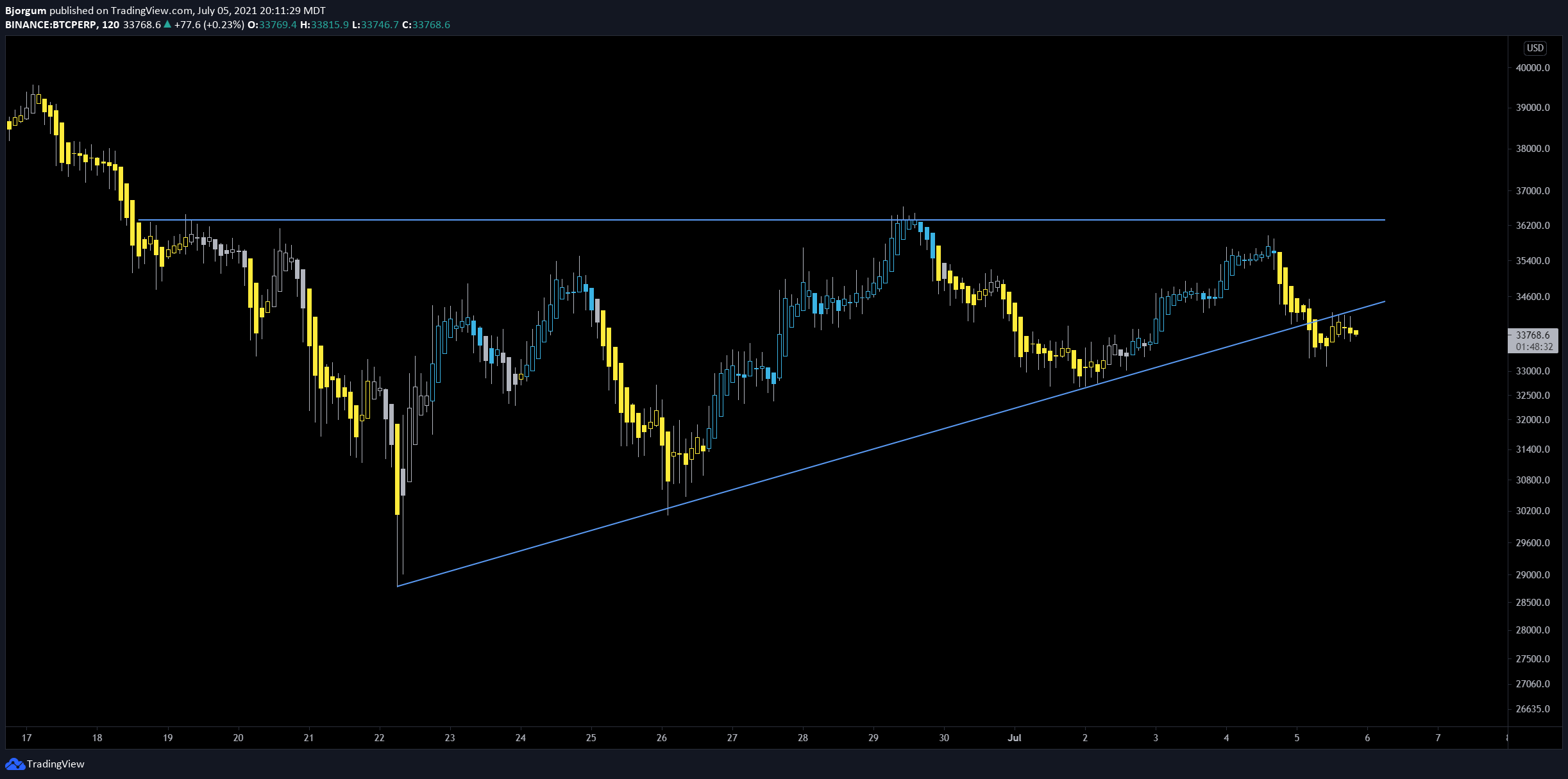Click date 5 on the time axis
The height and width of the screenshot is (779, 1568).
click(1297, 738)
